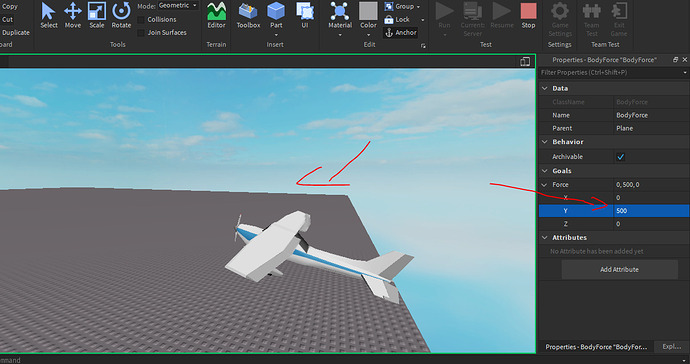Collapse the Attributes section
Image resolution: width=690 pixels, height=364 pixels.
coord(545,238)
